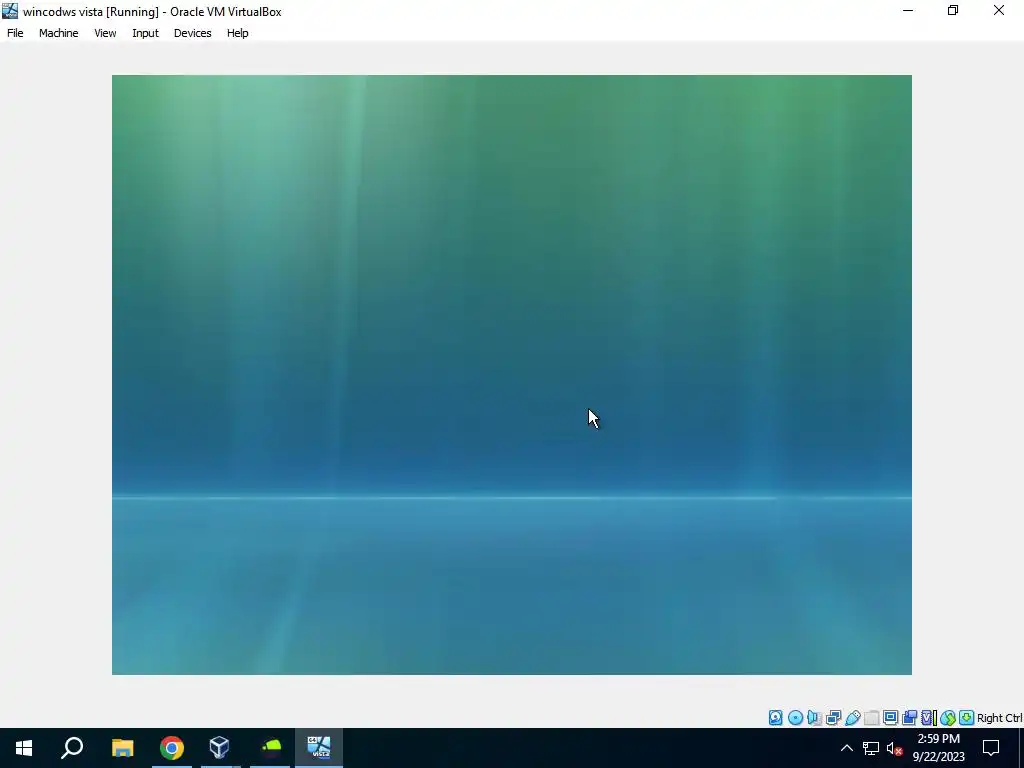The image size is (1024, 768).
Task: Click inside the Vista guest display
Action: click(x=511, y=374)
